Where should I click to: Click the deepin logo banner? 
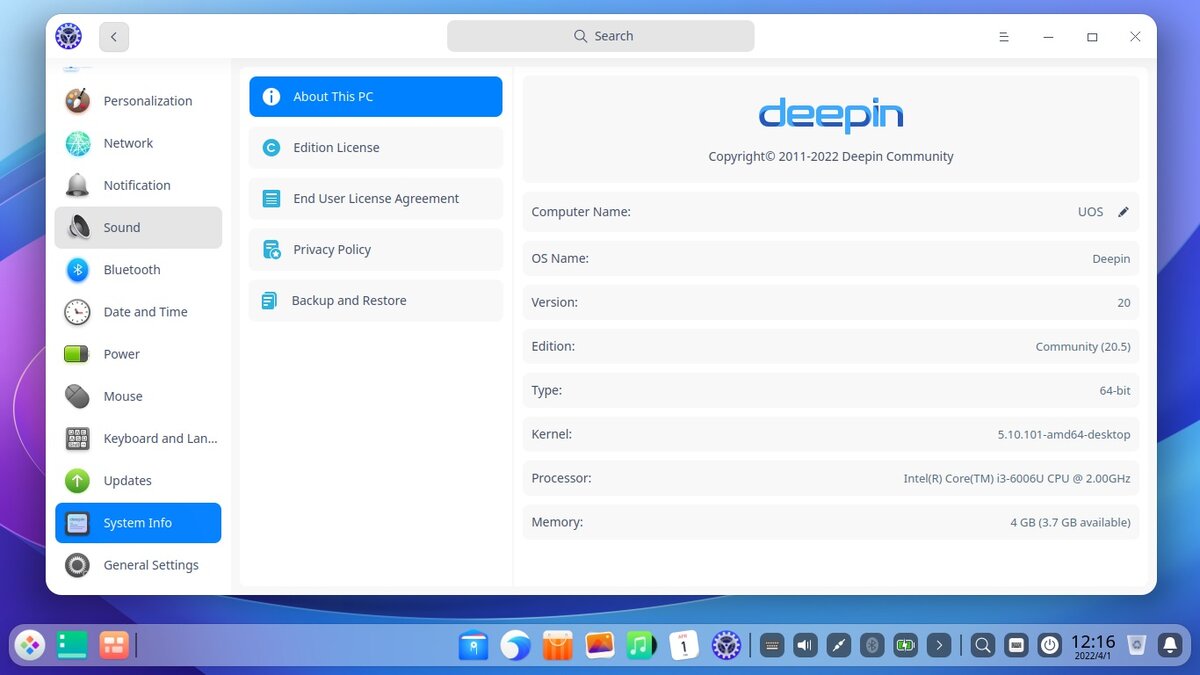831,114
